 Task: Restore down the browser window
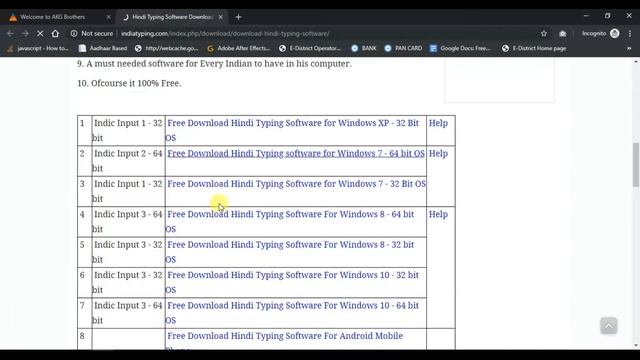pyautogui.click(x=607, y=16)
